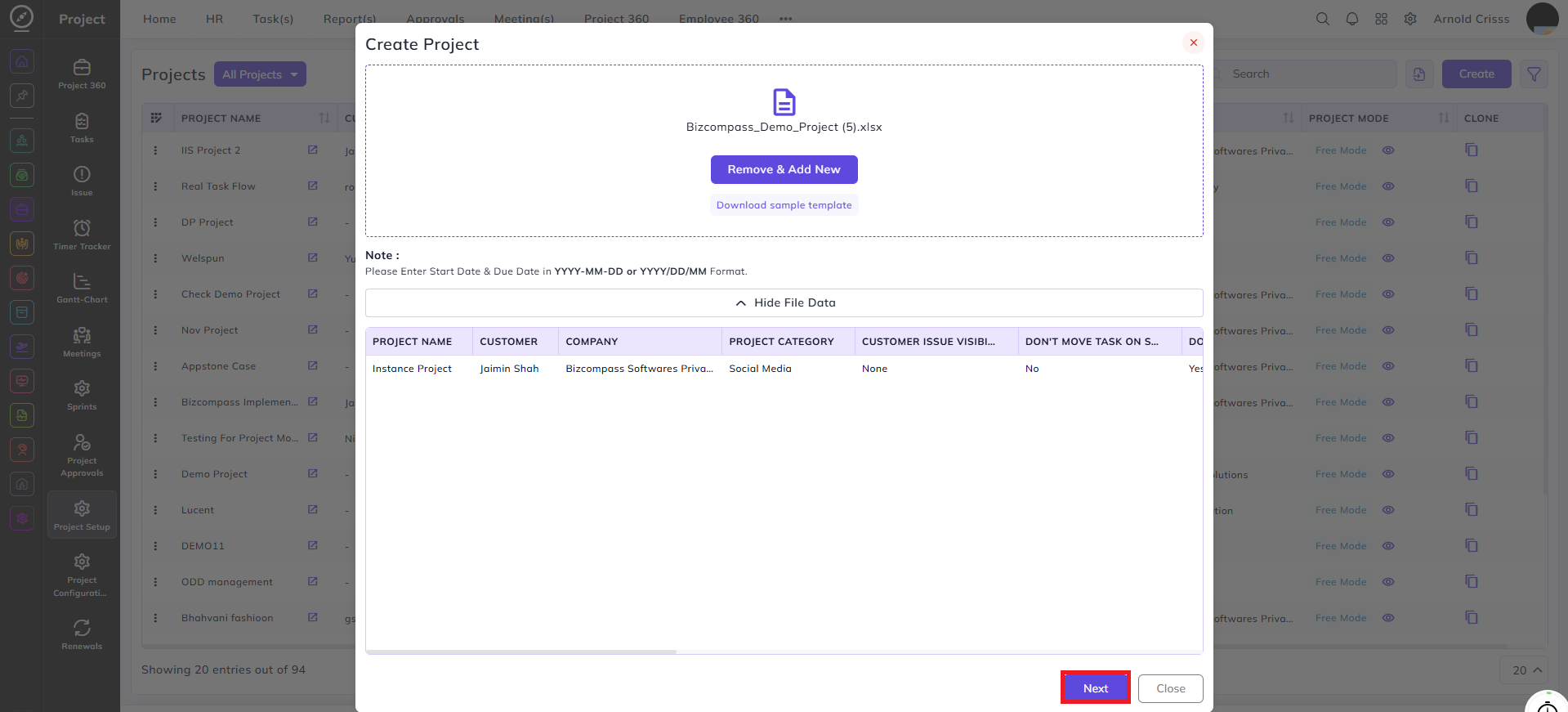Open Tasks in the sidebar
Viewport: 1568px width, 712px height.
(82, 128)
